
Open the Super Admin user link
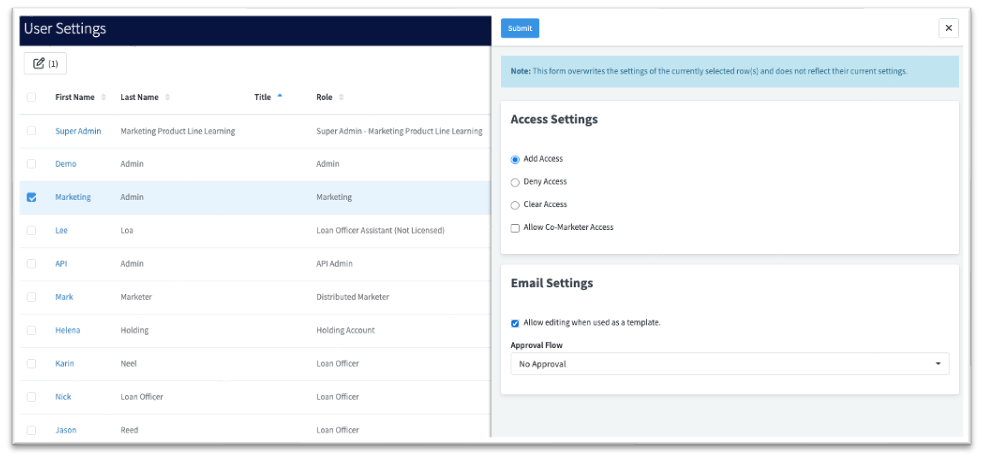(x=78, y=131)
